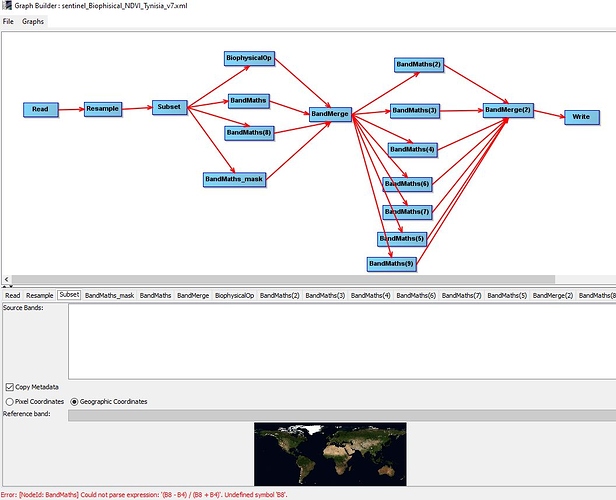Select the Subset node in the graph
The height and width of the screenshot is (500, 616).
click(169, 107)
